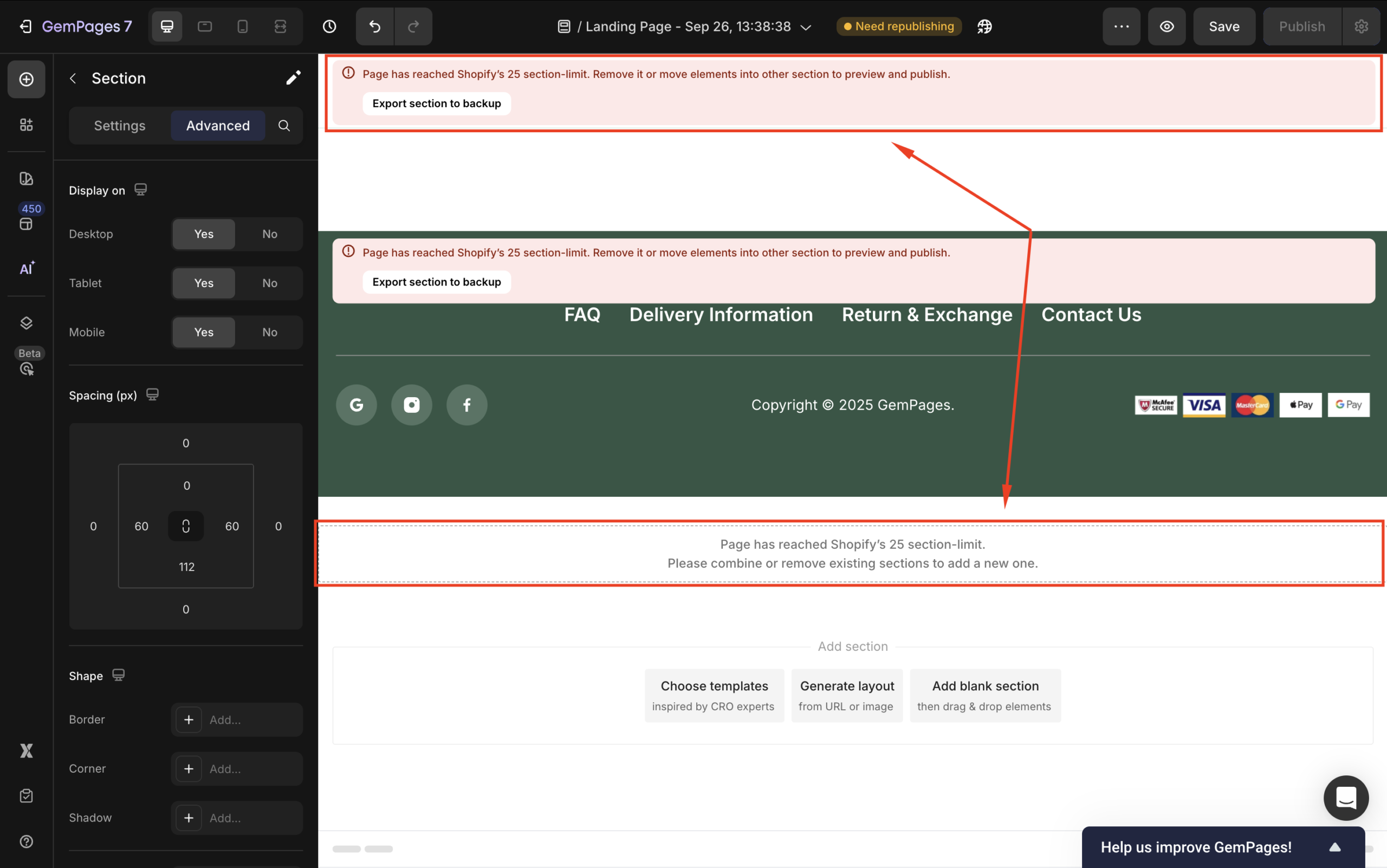Screen dimensions: 1387x868
Task: Open version history clock icon
Action: tap(329, 27)
